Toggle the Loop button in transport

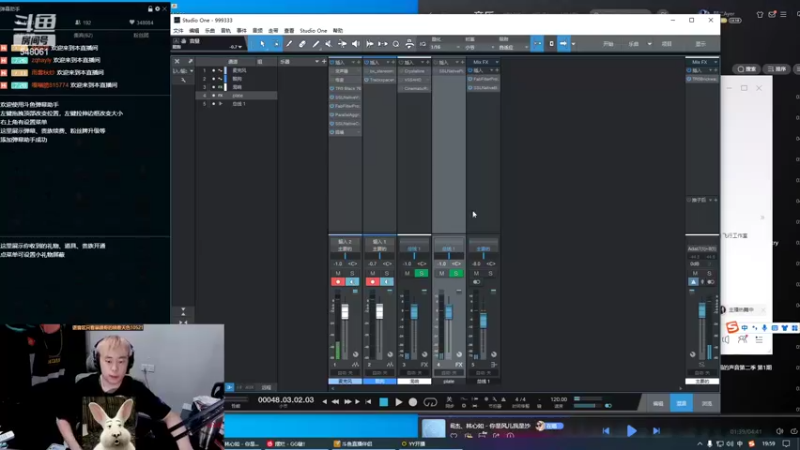pyautogui.click(x=430, y=402)
